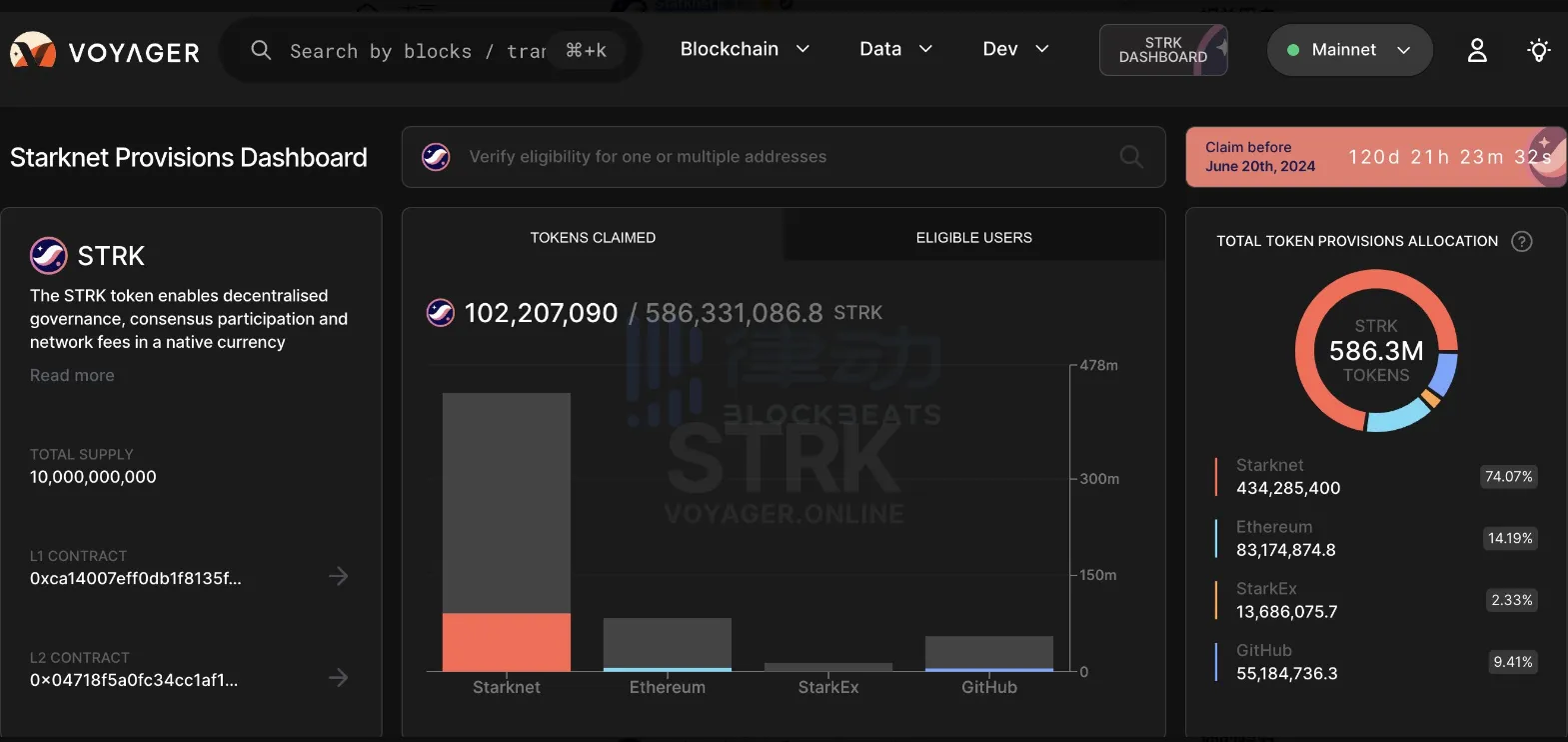
Task: Click the eligibility search magnifier icon
Action: click(x=1131, y=157)
